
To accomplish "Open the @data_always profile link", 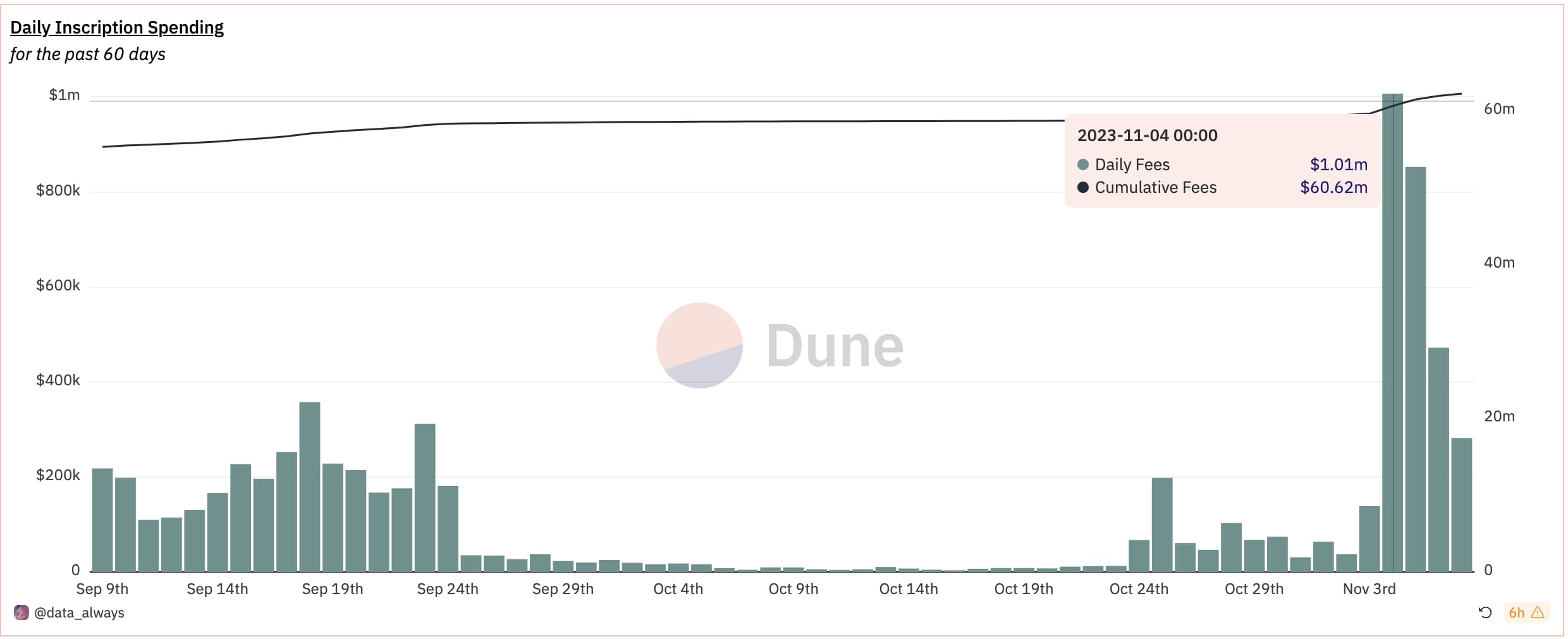I will pos(79,612).
